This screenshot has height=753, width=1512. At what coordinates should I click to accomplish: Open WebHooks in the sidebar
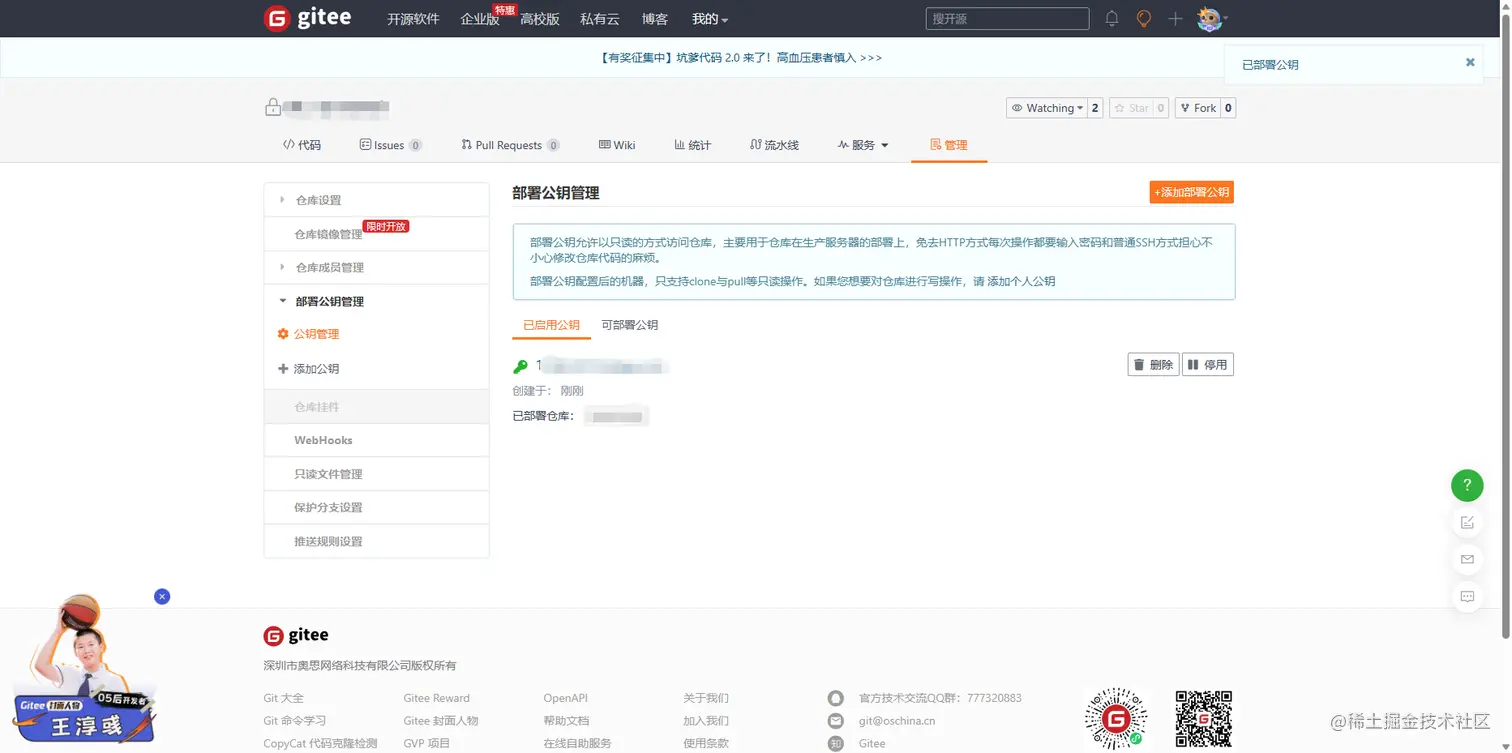click(376, 440)
